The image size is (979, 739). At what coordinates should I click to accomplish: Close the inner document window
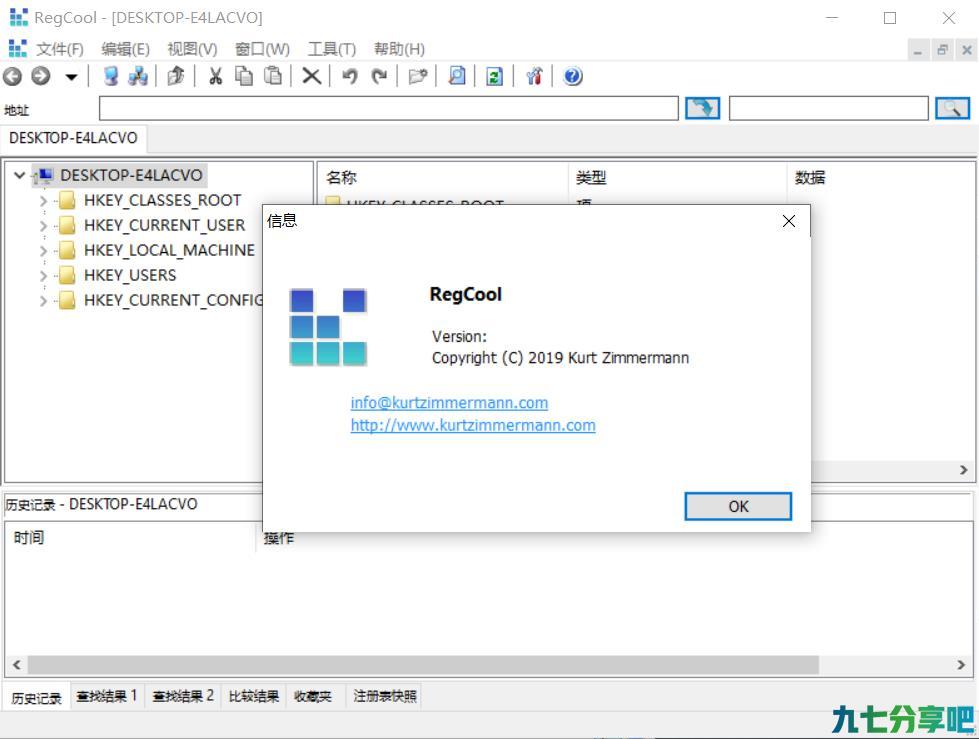click(967, 50)
